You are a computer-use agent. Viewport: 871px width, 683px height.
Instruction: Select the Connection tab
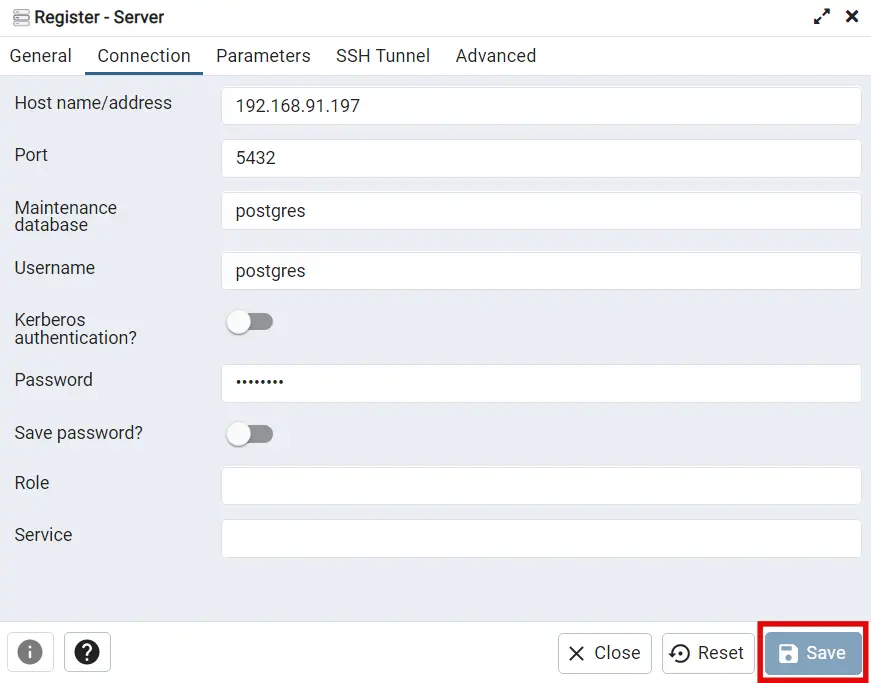(144, 56)
